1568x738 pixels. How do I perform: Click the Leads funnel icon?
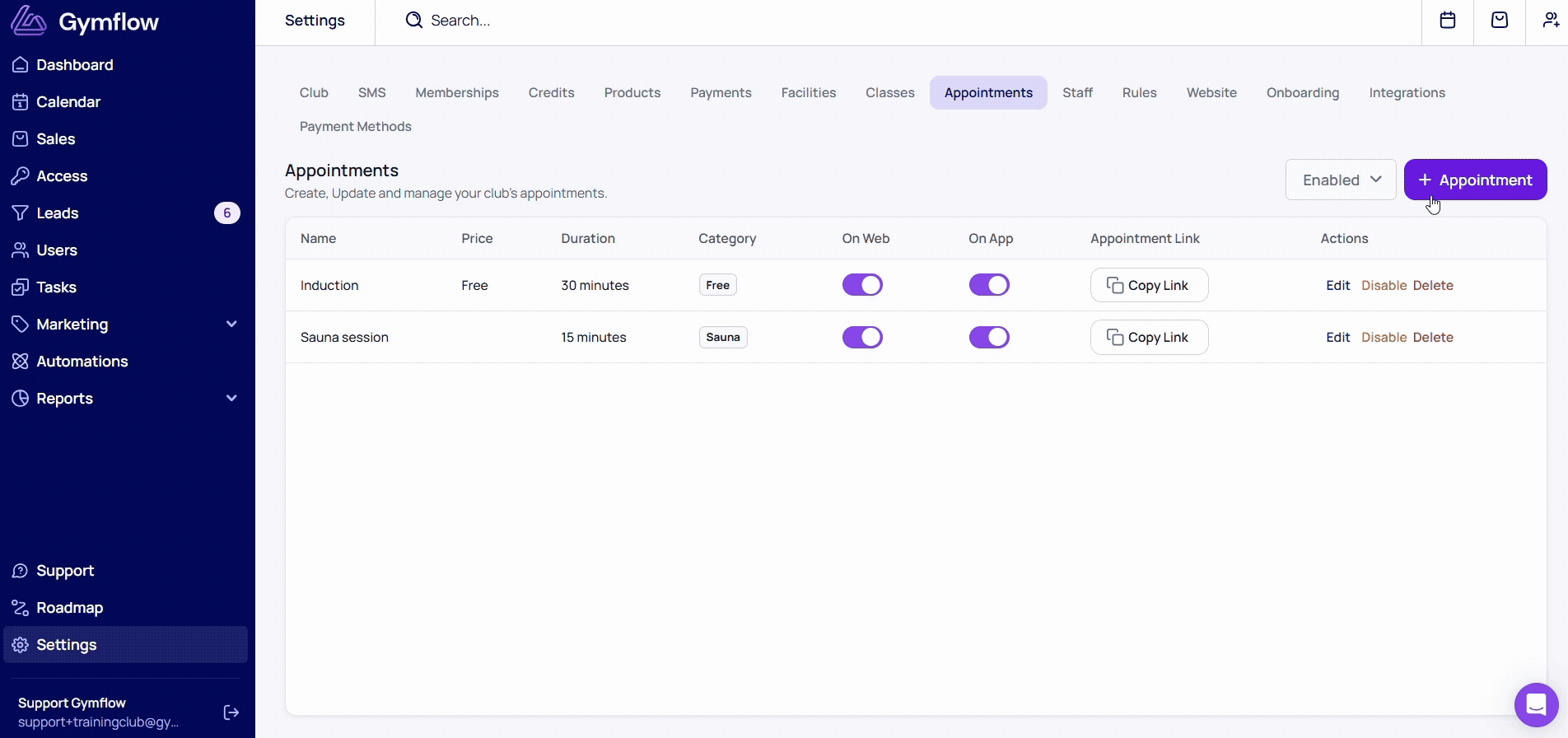point(21,213)
